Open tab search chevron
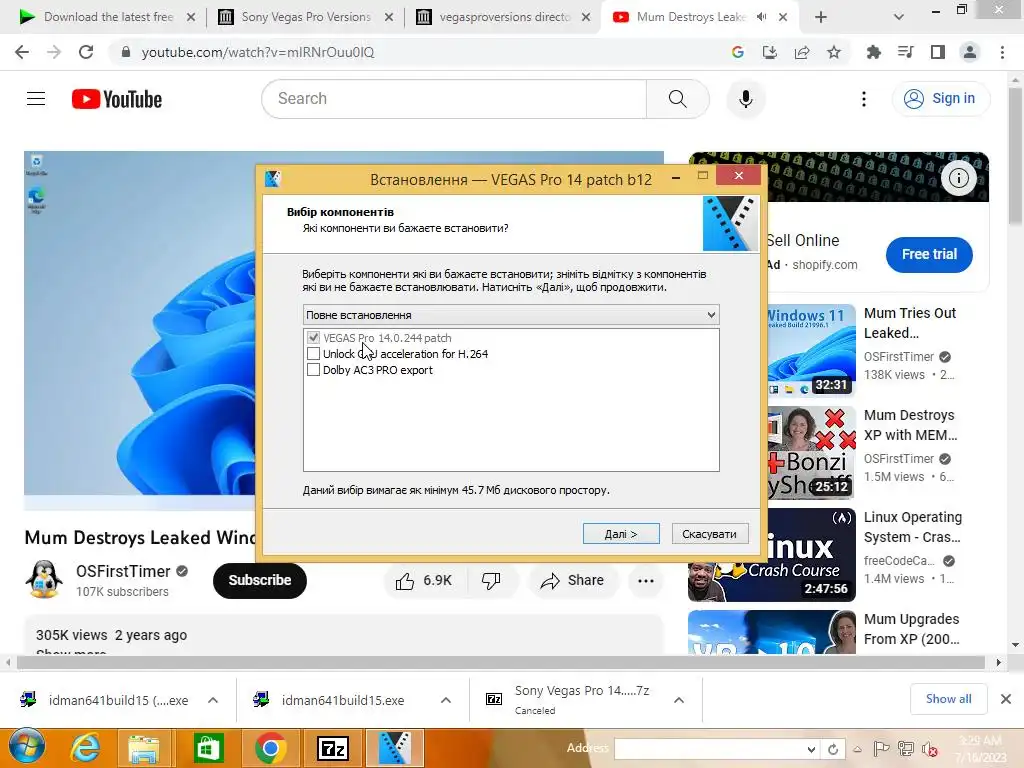This screenshot has height=768, width=1024. 899,17
